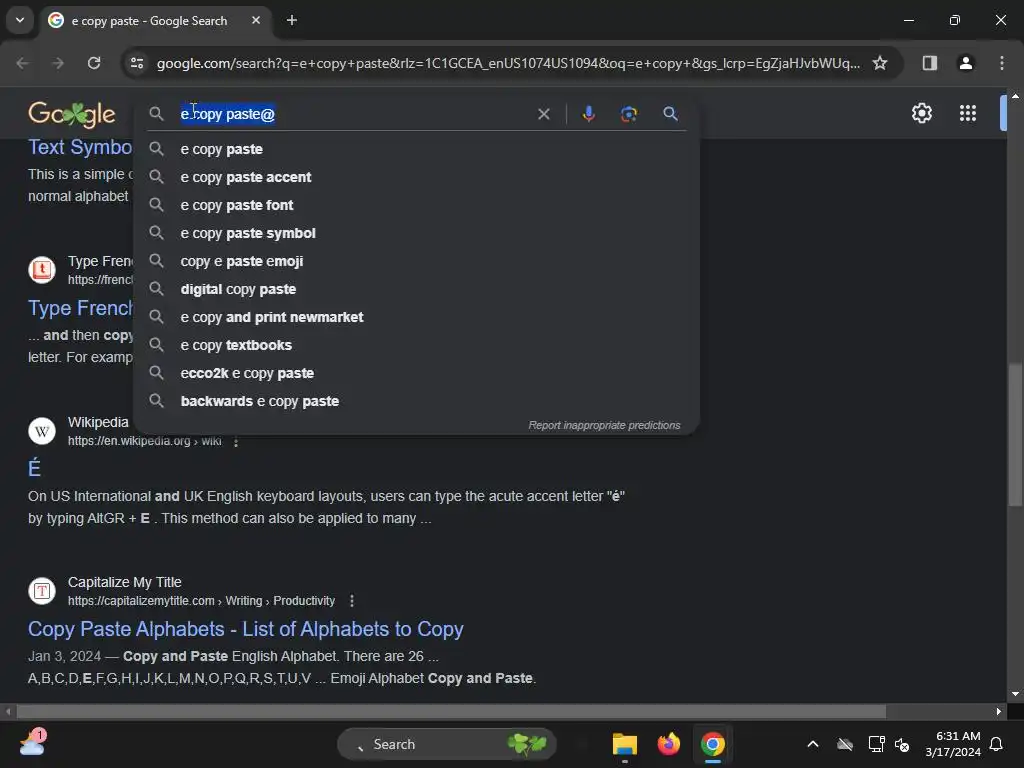This screenshot has width=1024, height=768.
Task: Open Wikipedia result options three dots
Action: click(x=236, y=441)
